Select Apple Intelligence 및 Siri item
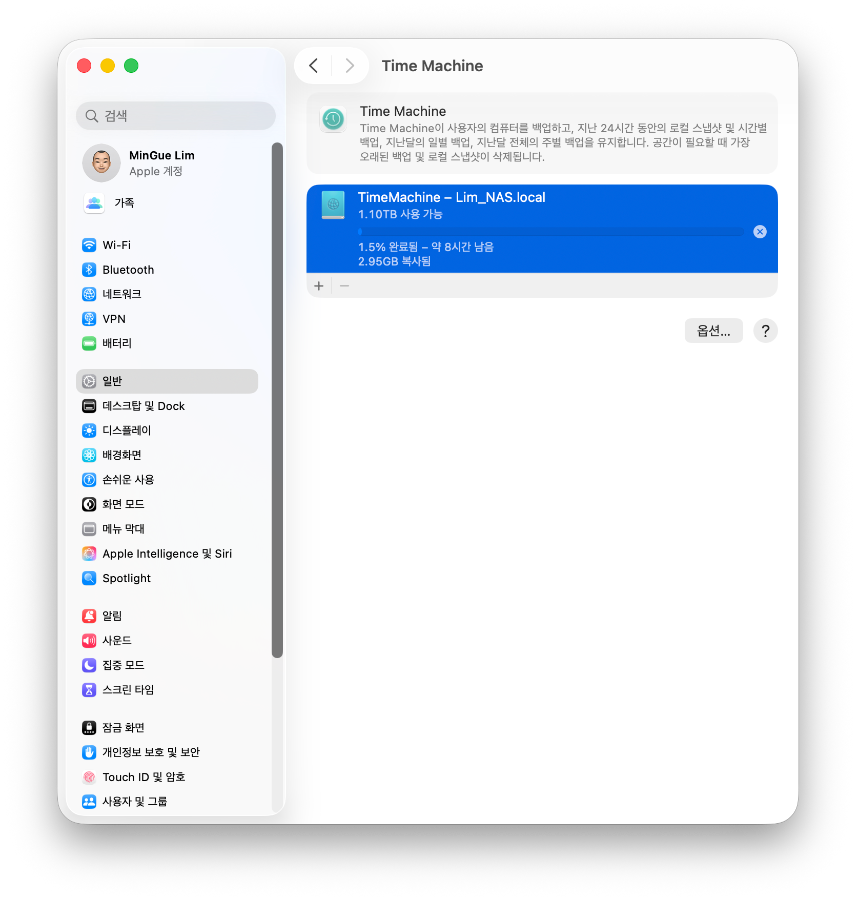 (166, 554)
